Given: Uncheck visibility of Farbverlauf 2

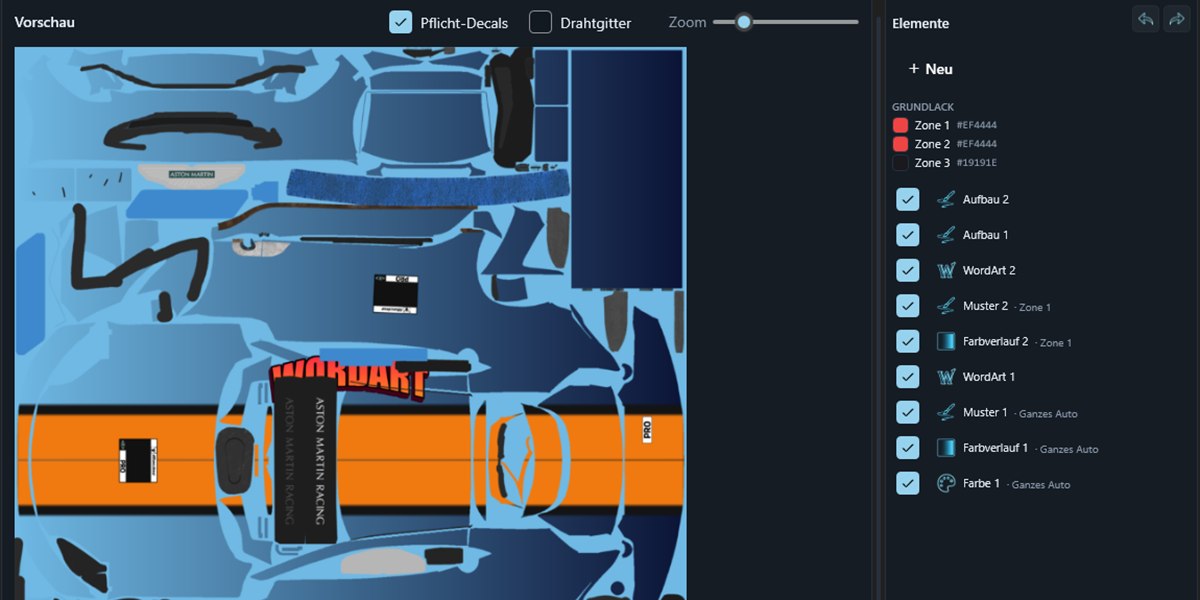Looking at the screenshot, I should pyautogui.click(x=907, y=341).
